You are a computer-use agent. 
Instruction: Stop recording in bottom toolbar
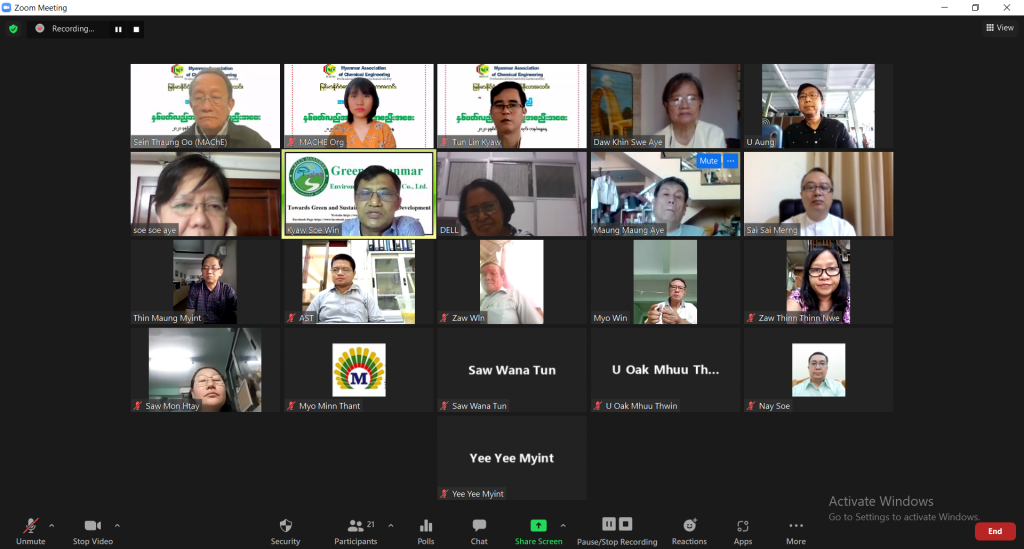(626, 524)
